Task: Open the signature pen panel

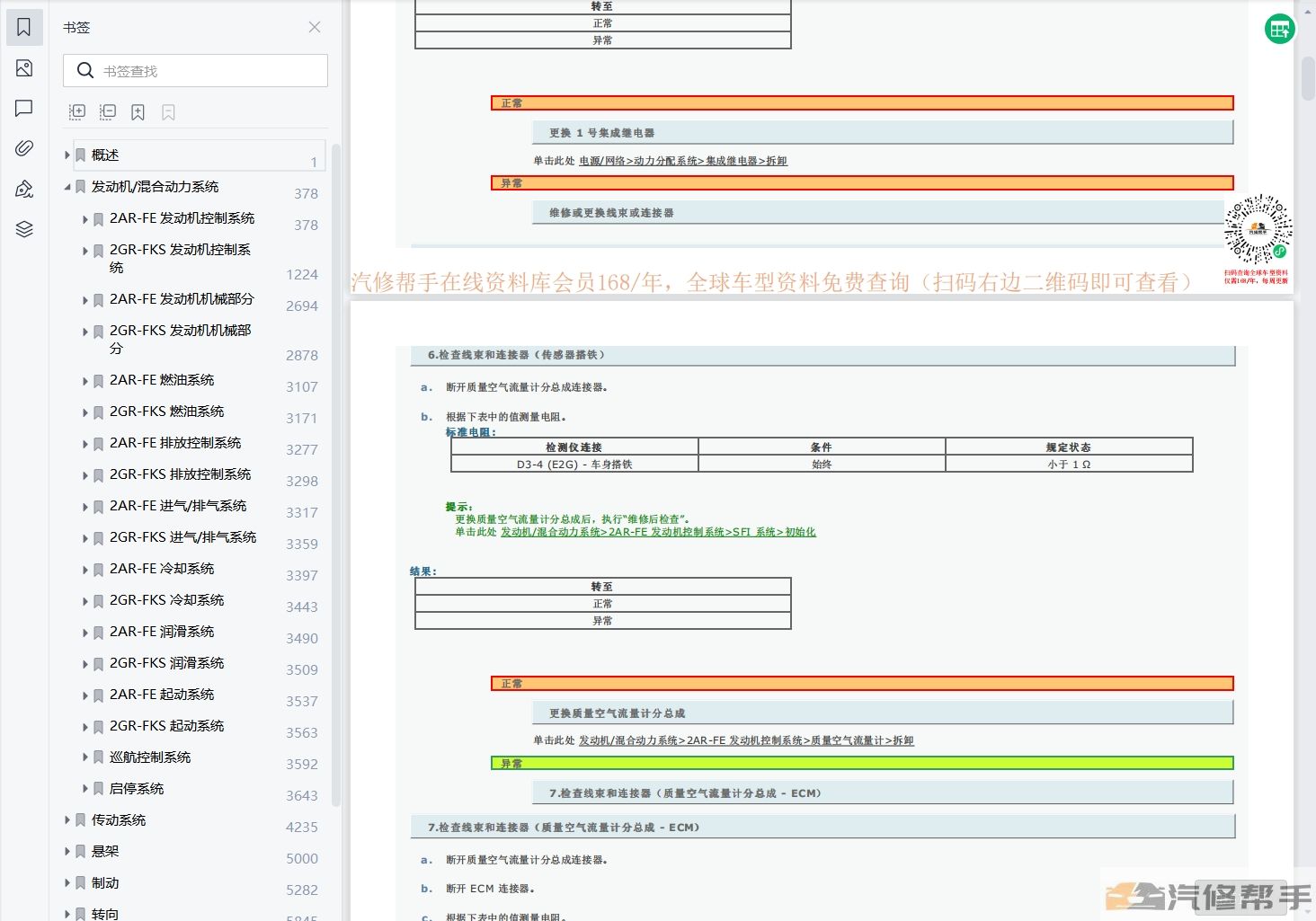Action: pos(24,189)
